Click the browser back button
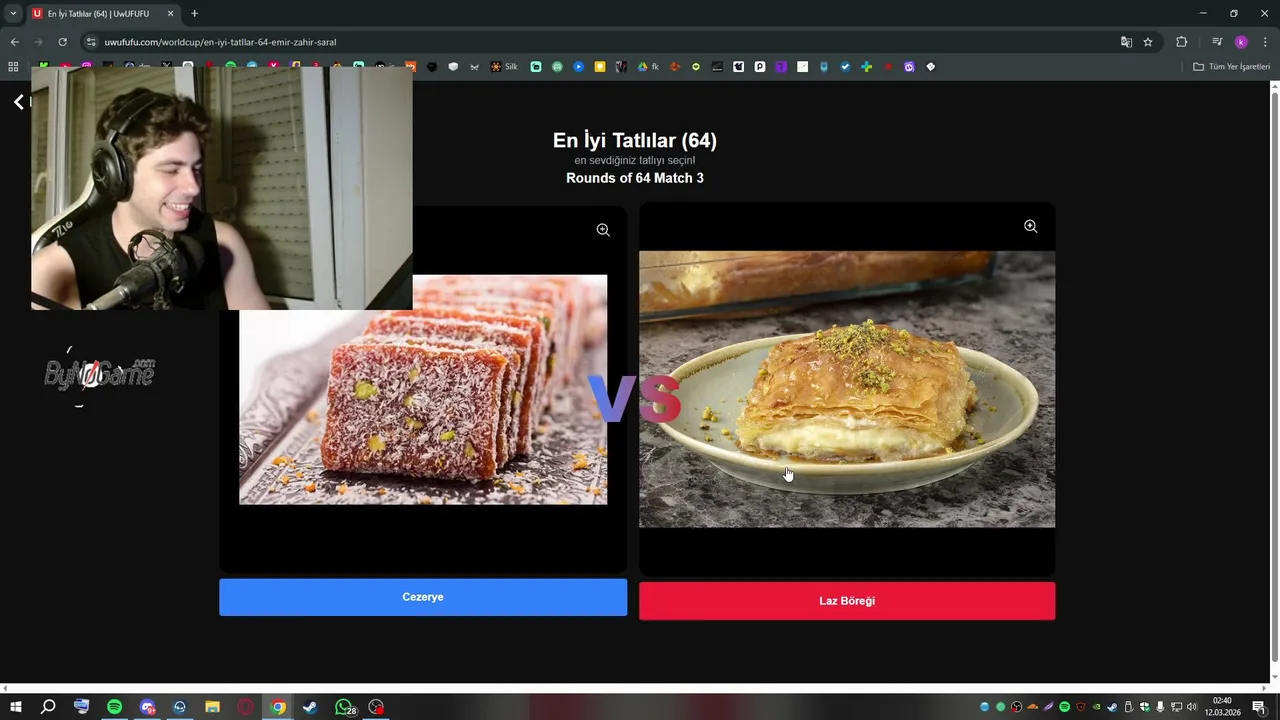 click(x=14, y=42)
